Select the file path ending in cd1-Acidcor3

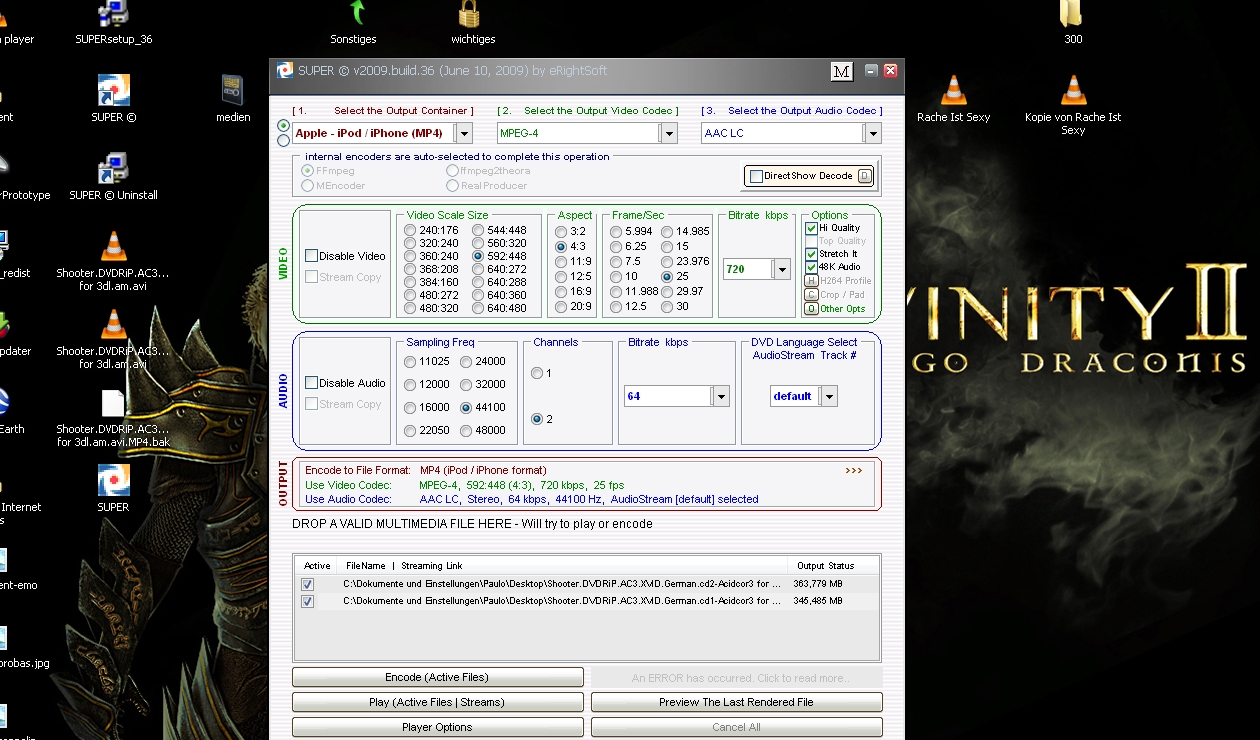click(x=562, y=601)
